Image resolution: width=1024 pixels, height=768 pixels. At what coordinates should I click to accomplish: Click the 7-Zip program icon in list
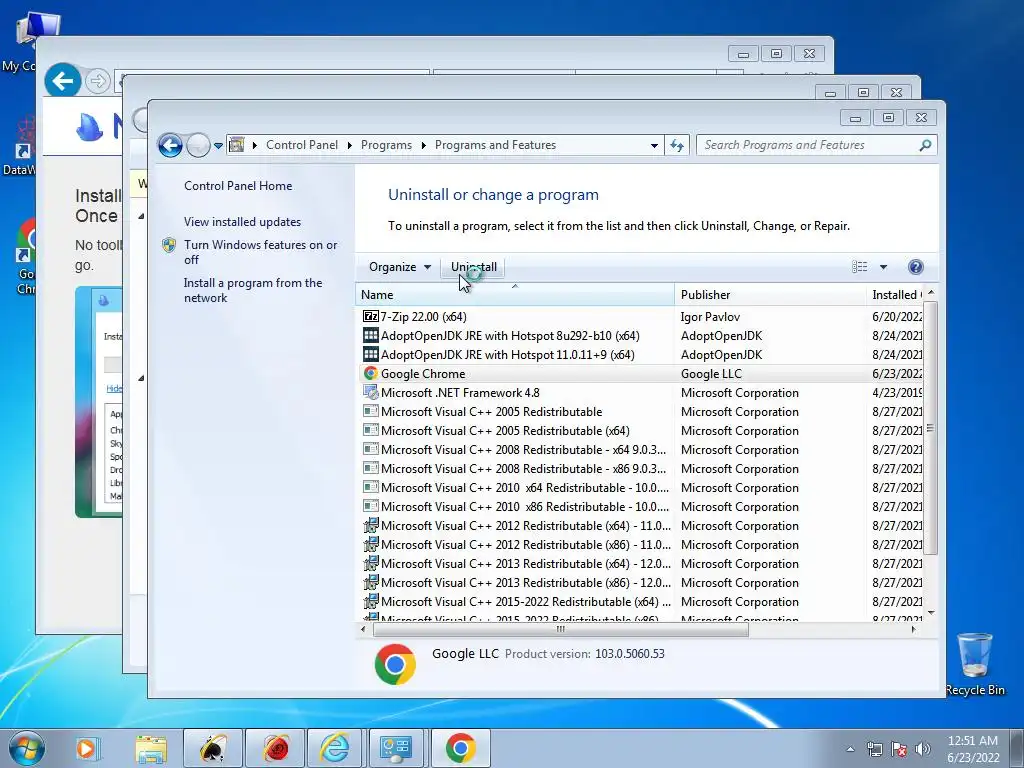(x=370, y=317)
